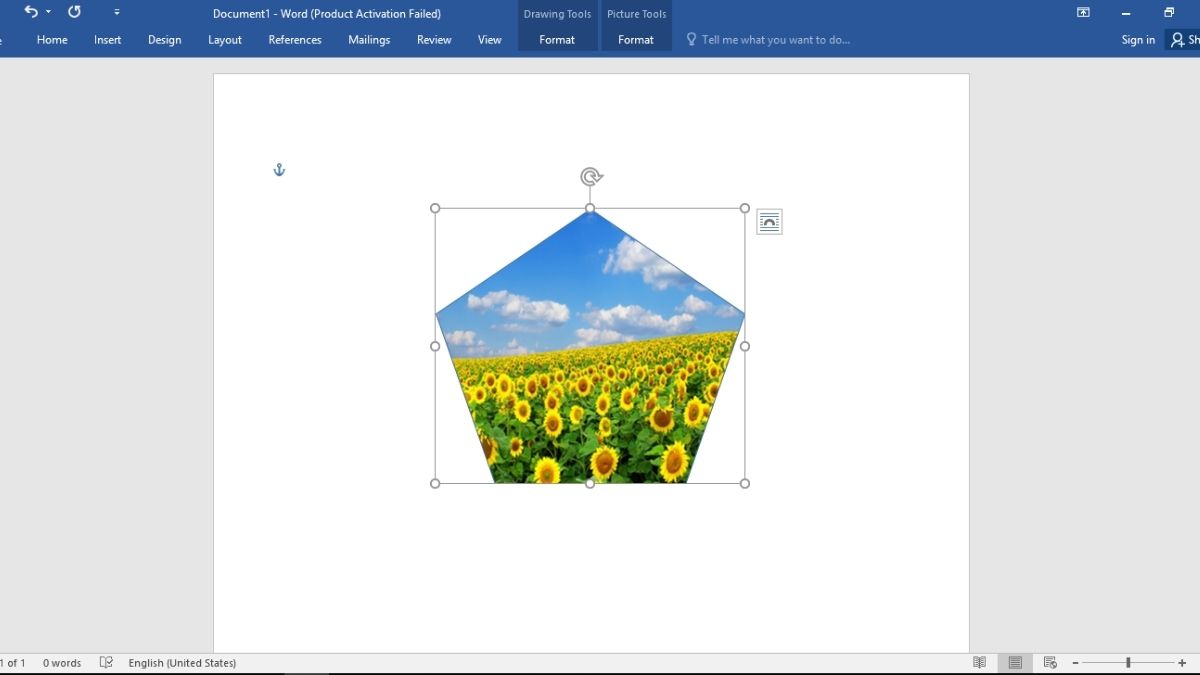Open Layout Options beside the picture
Image resolution: width=1200 pixels, height=675 pixels.
769,222
